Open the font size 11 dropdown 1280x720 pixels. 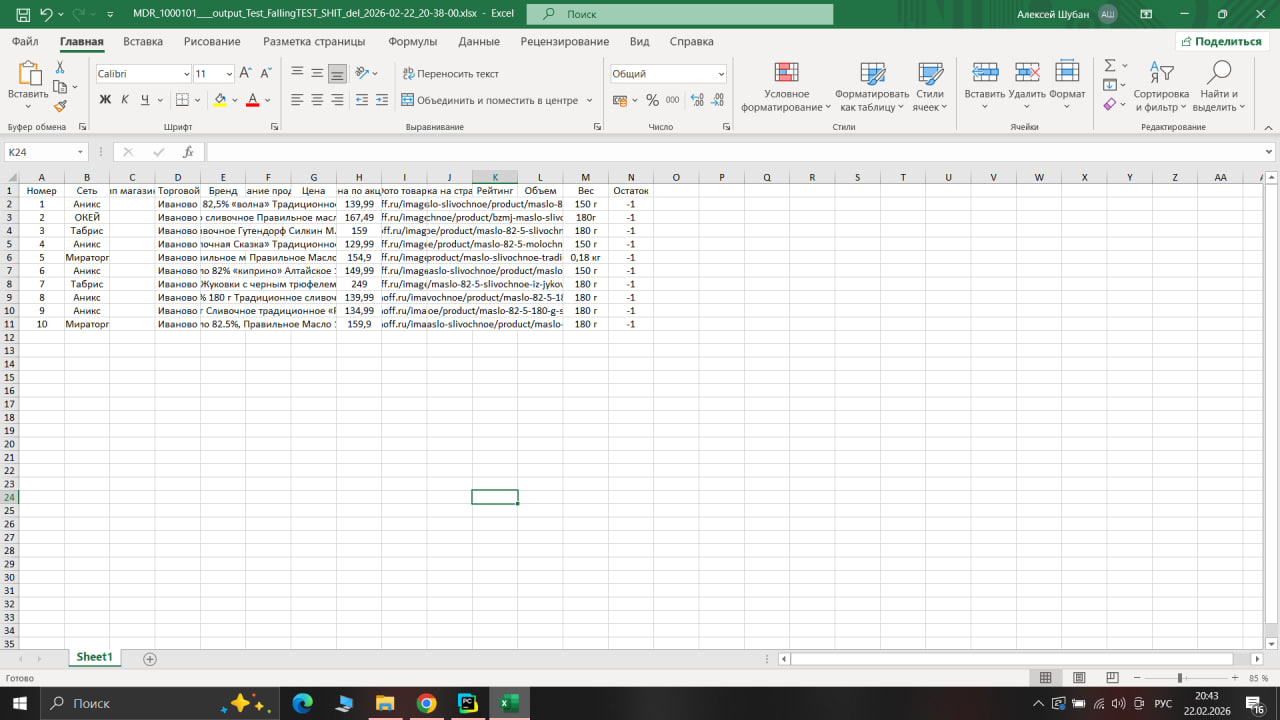pos(229,74)
